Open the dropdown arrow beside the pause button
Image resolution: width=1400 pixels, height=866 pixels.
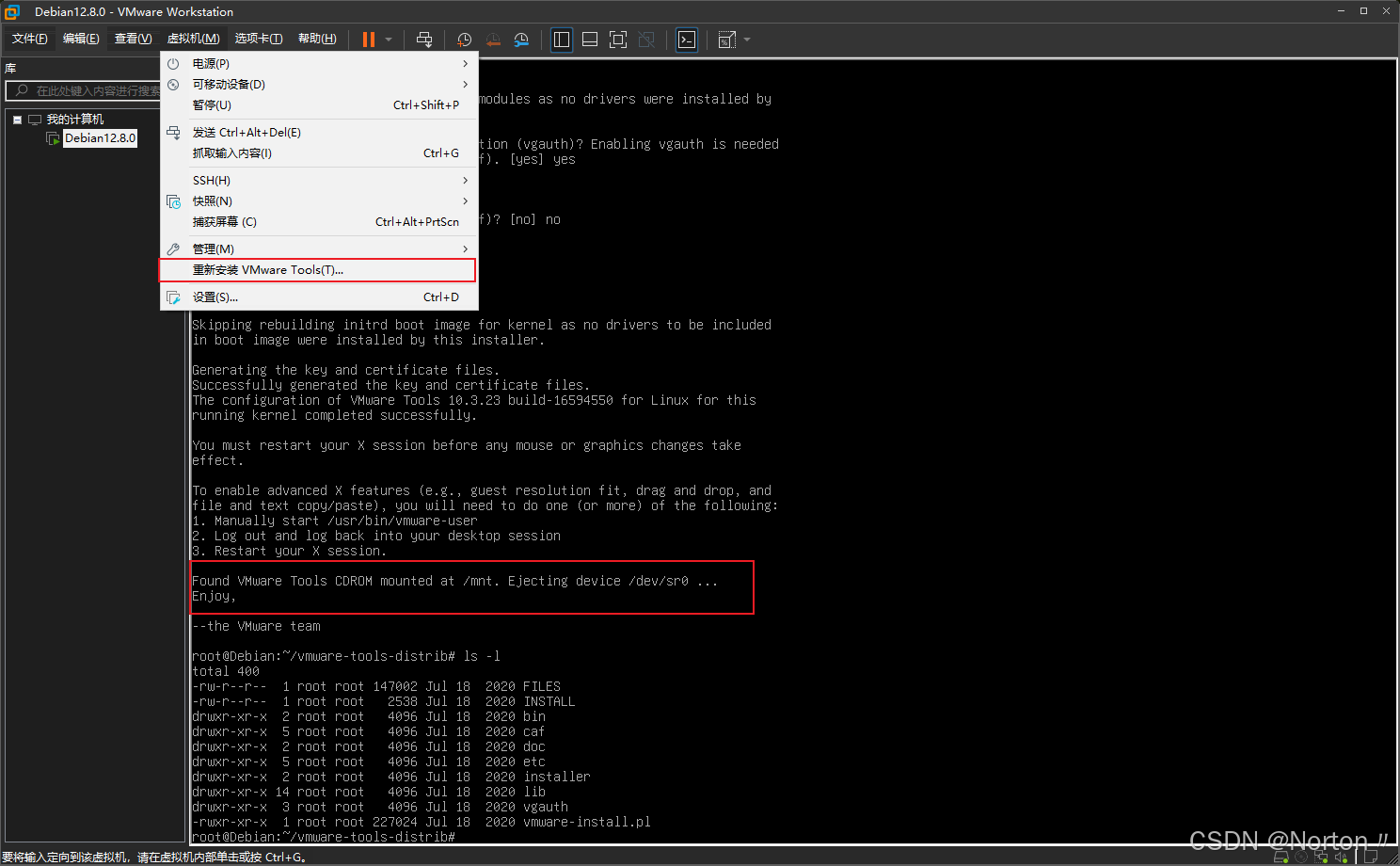click(389, 40)
